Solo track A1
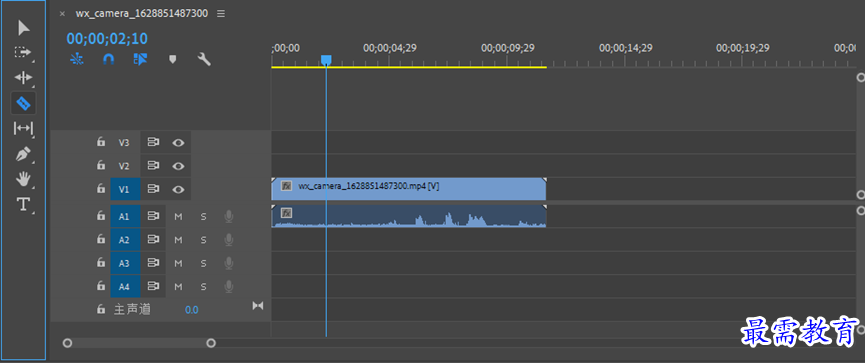This screenshot has height=363, width=865. pos(203,217)
